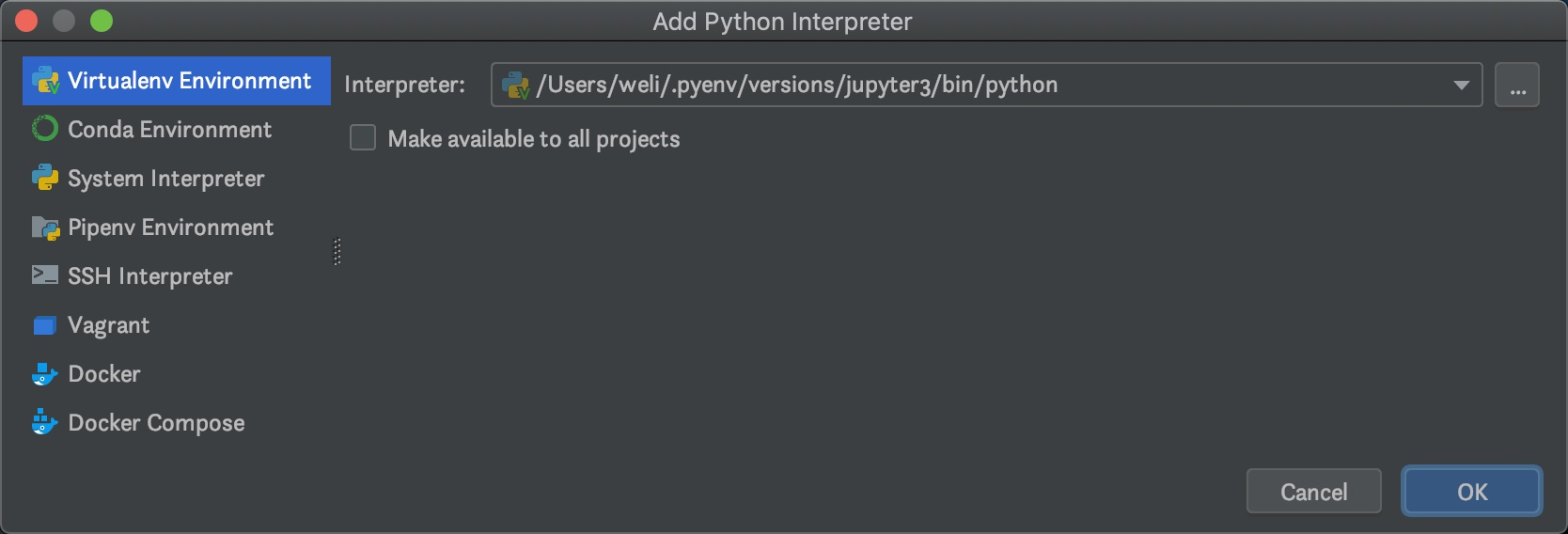Click the SSH Interpreter terminal icon
The width and height of the screenshot is (1568, 534).
click(45, 275)
